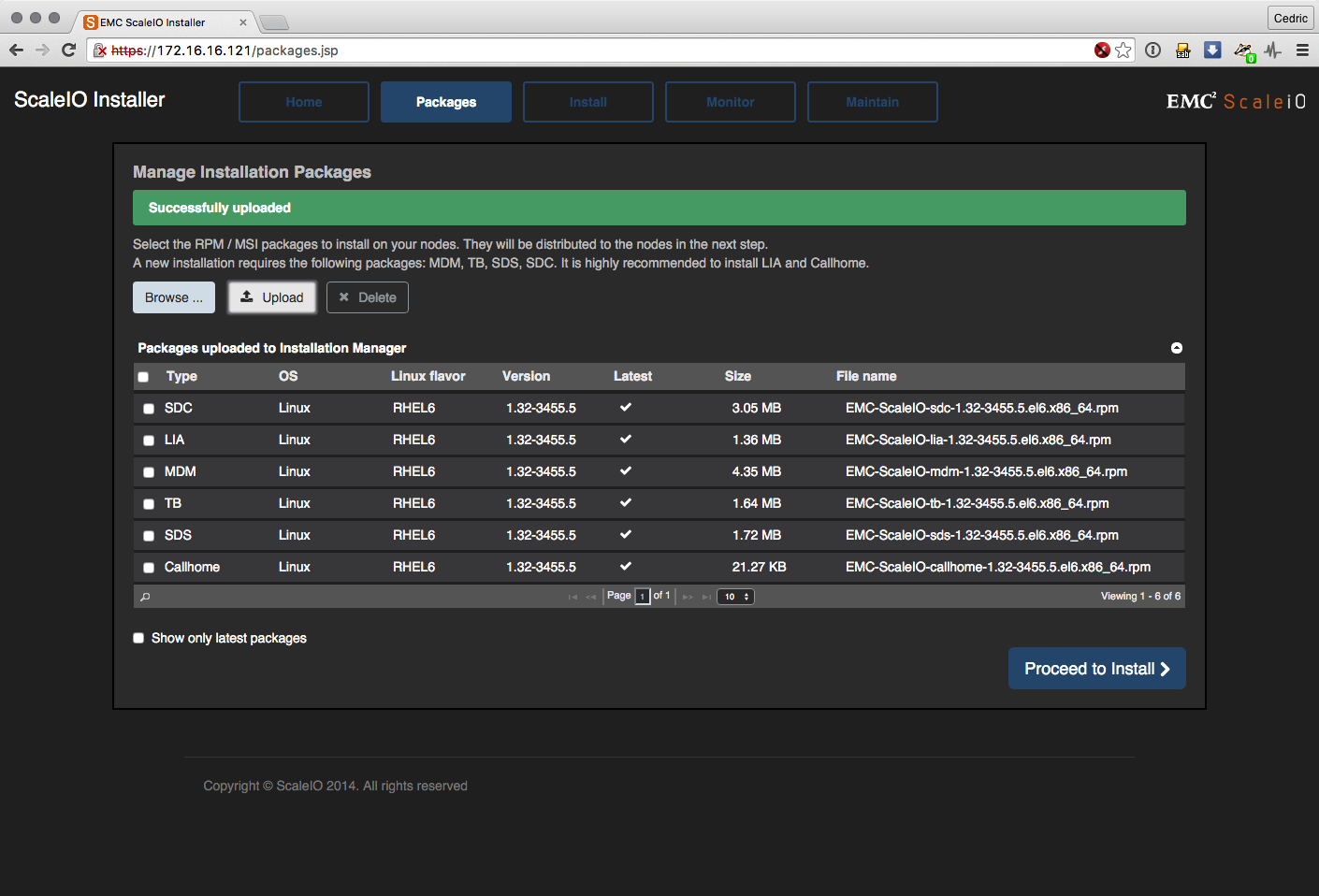1319x896 pixels.
Task: Click Proceed to Install button
Action: 1096,669
